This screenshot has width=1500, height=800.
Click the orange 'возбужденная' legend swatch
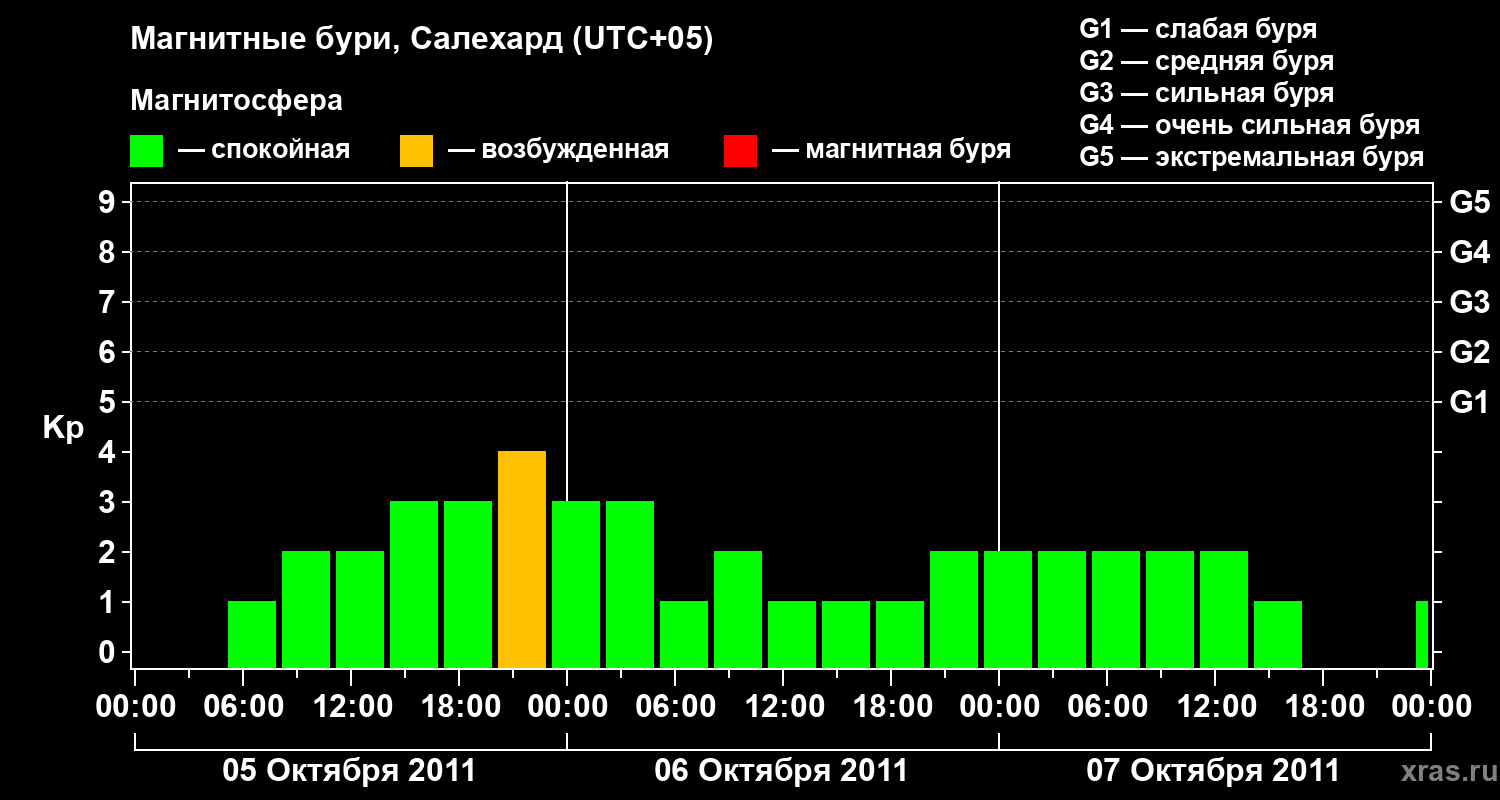point(416,151)
